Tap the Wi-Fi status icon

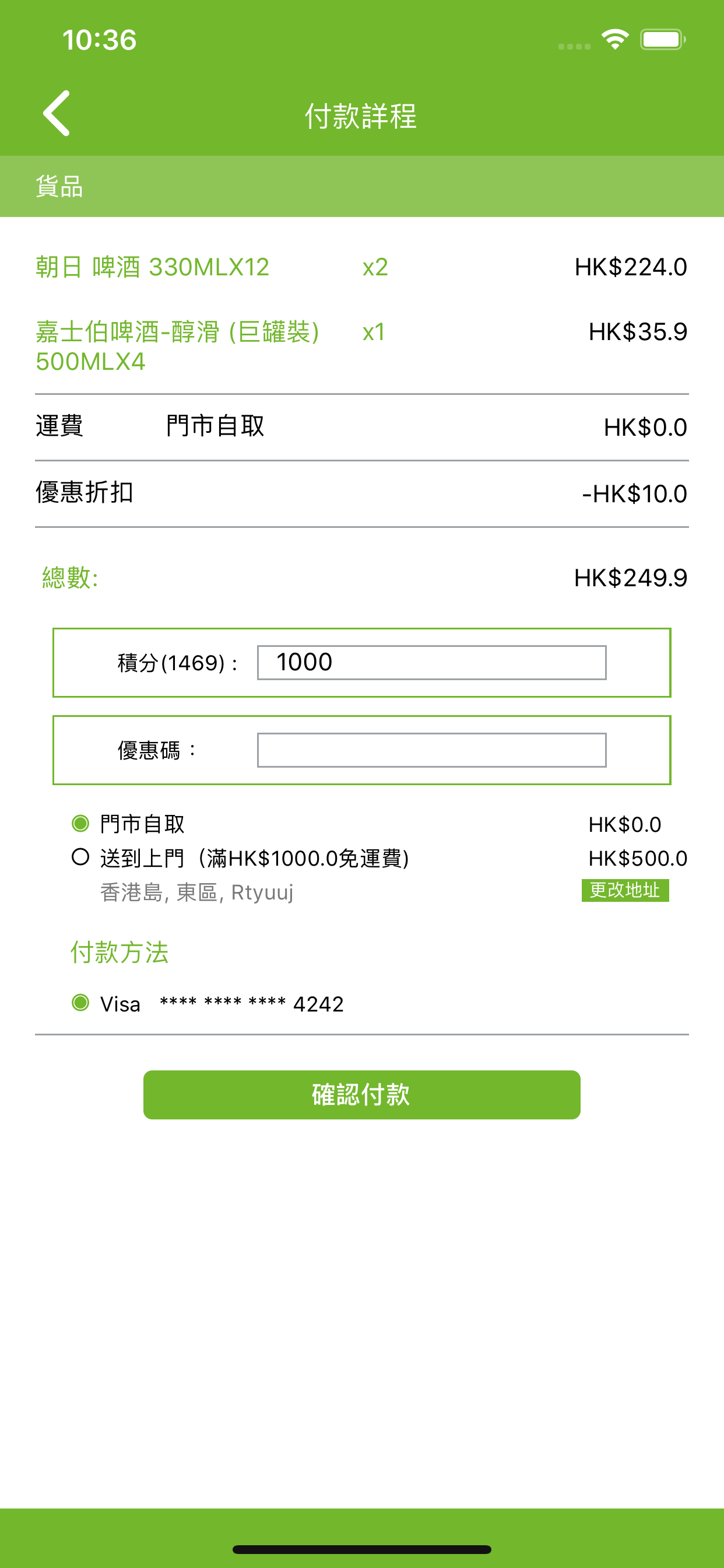614,40
